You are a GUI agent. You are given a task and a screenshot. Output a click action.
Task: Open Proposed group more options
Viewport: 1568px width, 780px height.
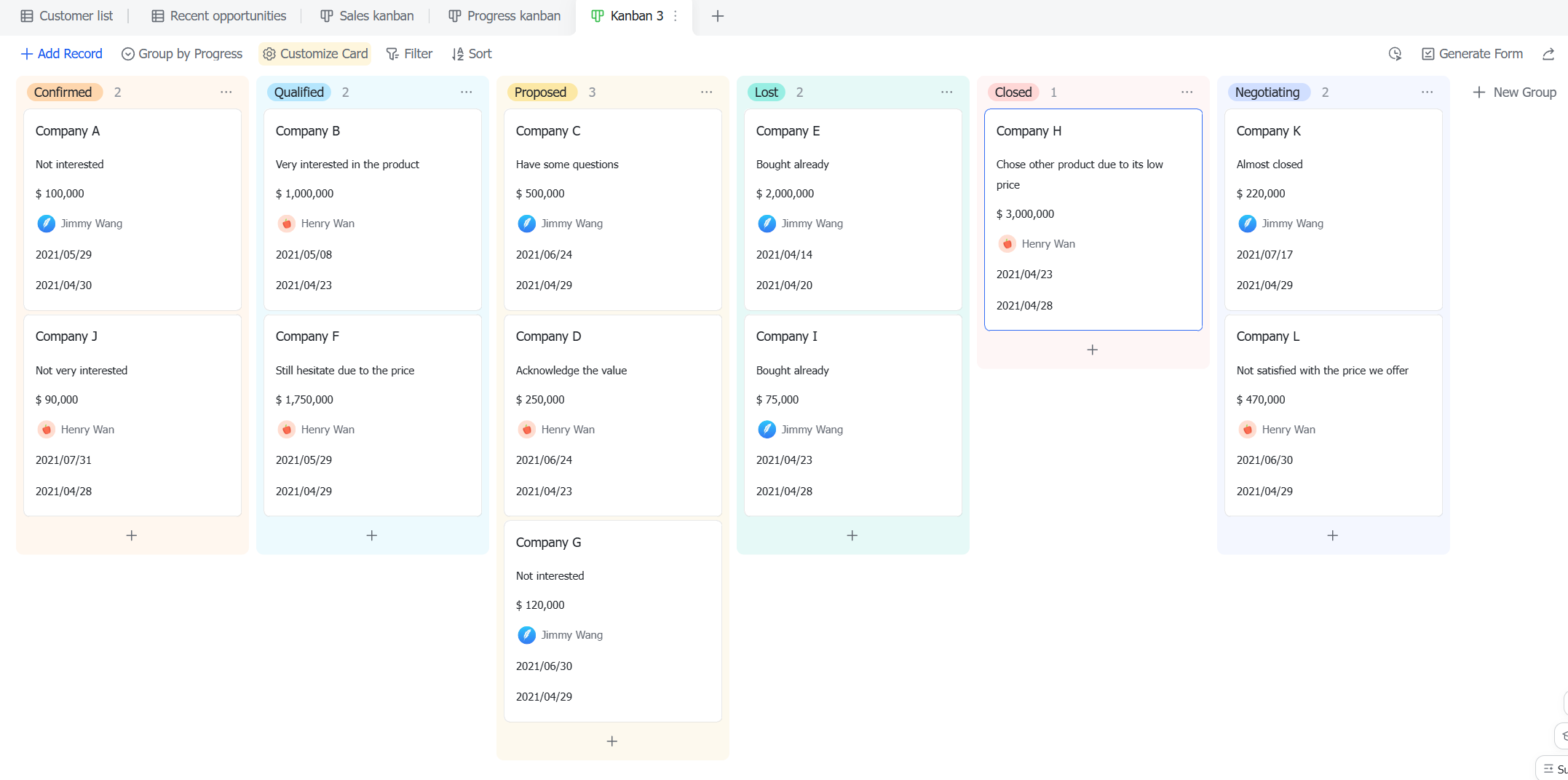click(x=707, y=92)
